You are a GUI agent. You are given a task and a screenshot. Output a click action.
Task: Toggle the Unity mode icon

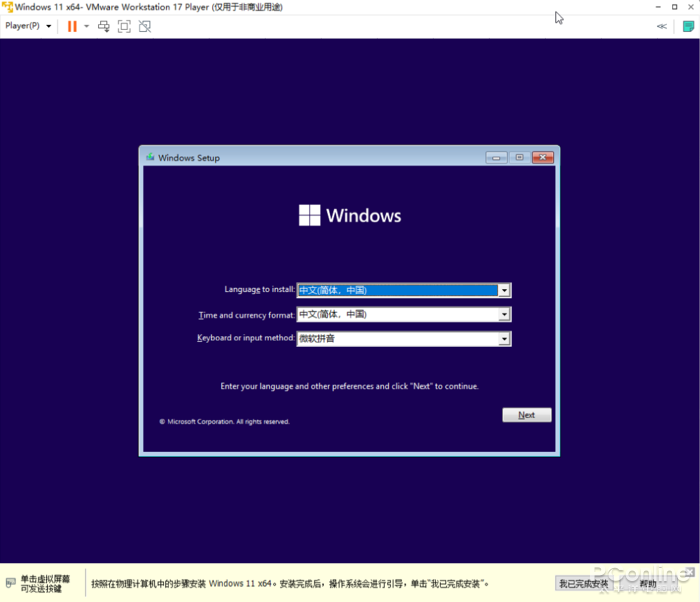145,26
